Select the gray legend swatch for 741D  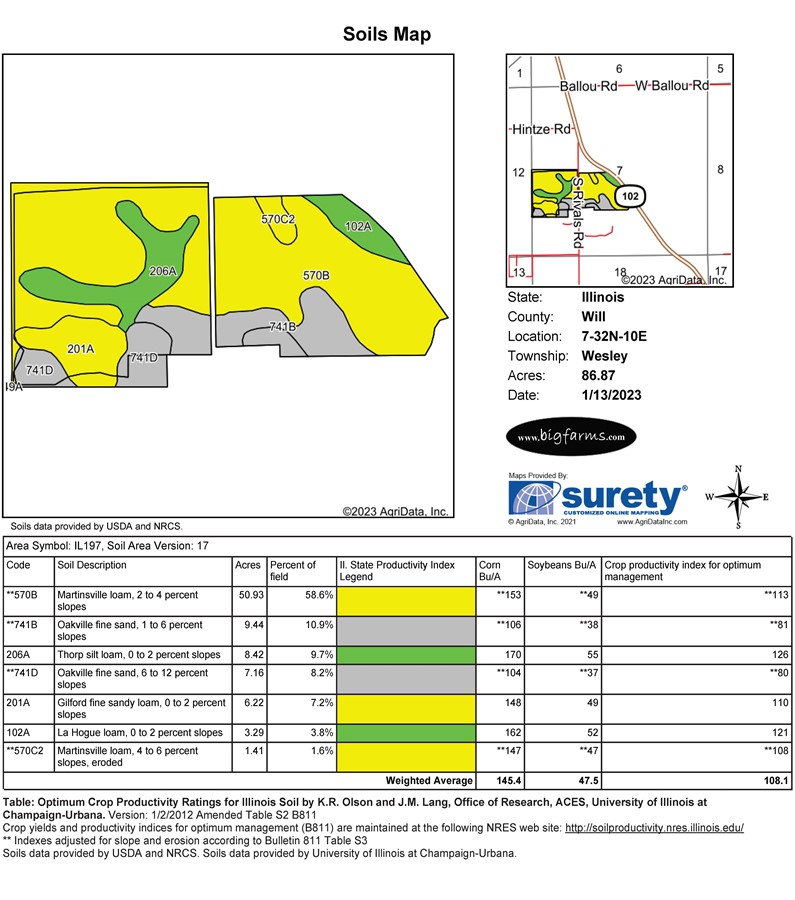coord(406,679)
